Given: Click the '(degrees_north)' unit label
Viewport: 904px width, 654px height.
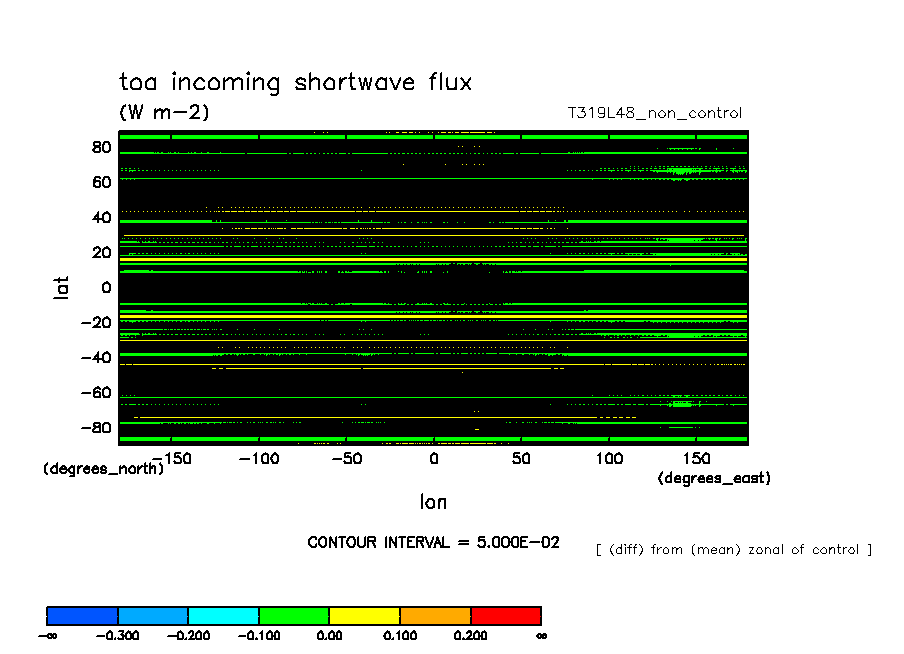Looking at the screenshot, I should 103,469.
